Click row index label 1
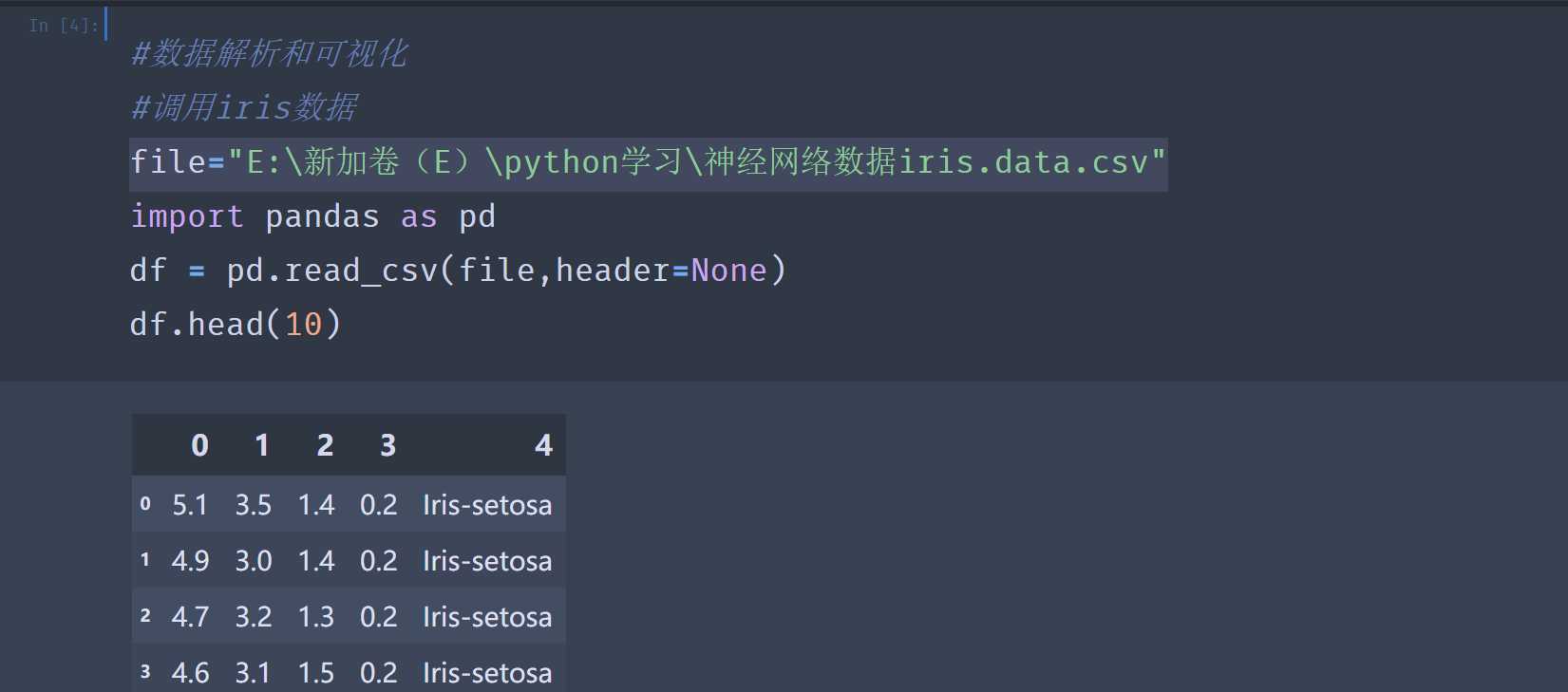Image resolution: width=1568 pixels, height=692 pixels. tap(145, 560)
